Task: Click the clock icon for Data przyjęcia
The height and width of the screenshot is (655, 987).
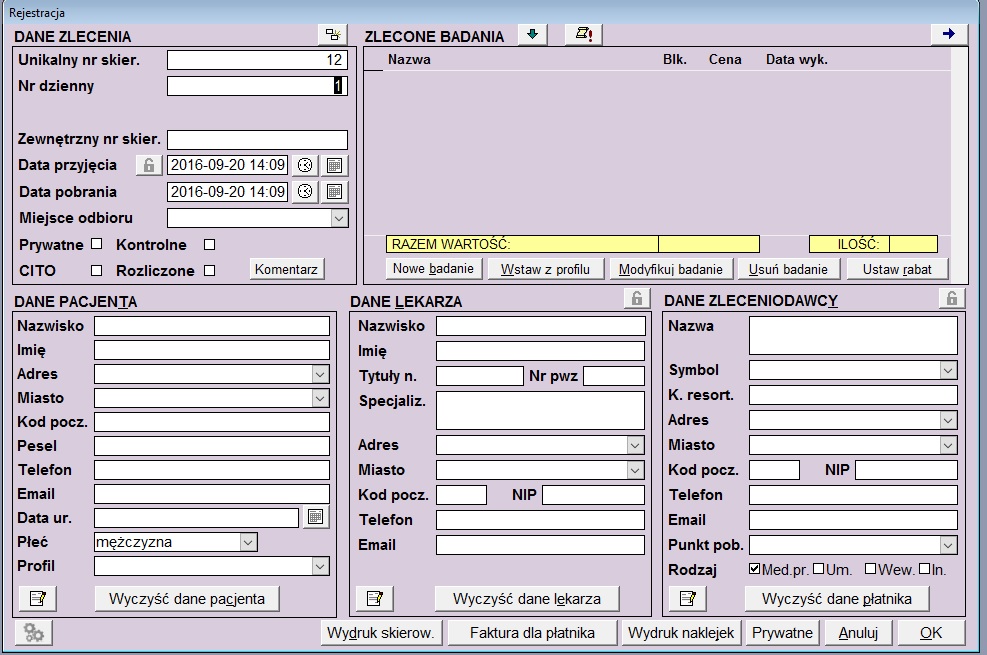Action: pos(306,166)
